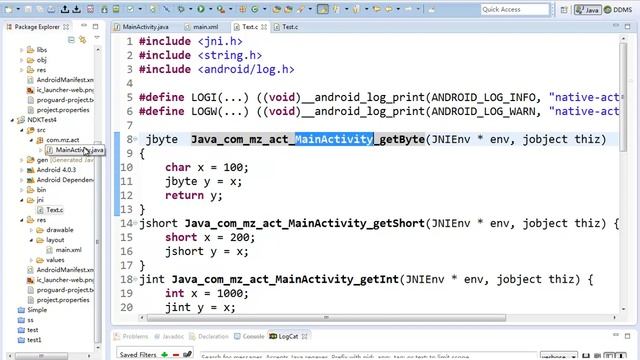Open the Android SDK Manager icon

104,9
